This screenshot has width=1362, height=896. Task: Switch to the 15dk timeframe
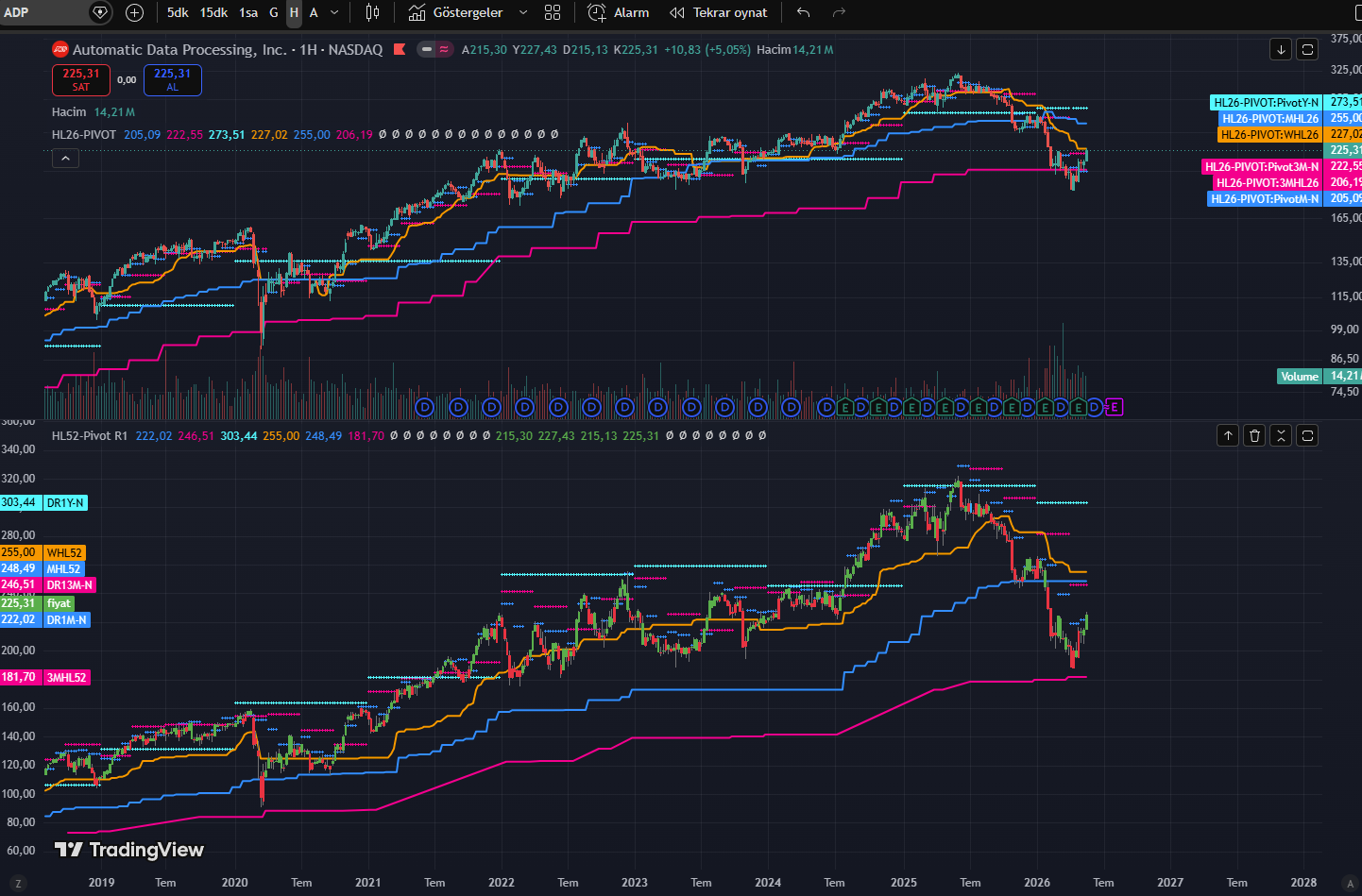click(213, 12)
